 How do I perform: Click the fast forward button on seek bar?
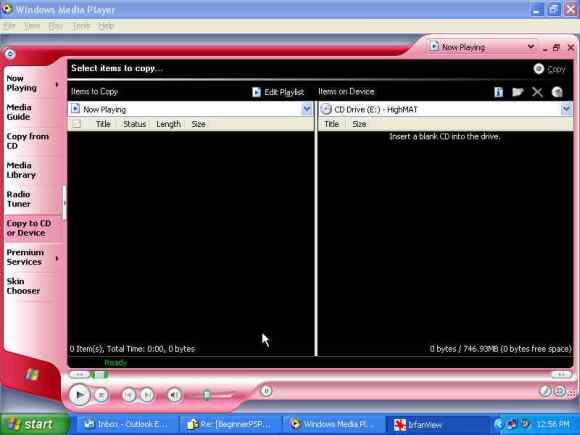pyautogui.click(x=562, y=375)
